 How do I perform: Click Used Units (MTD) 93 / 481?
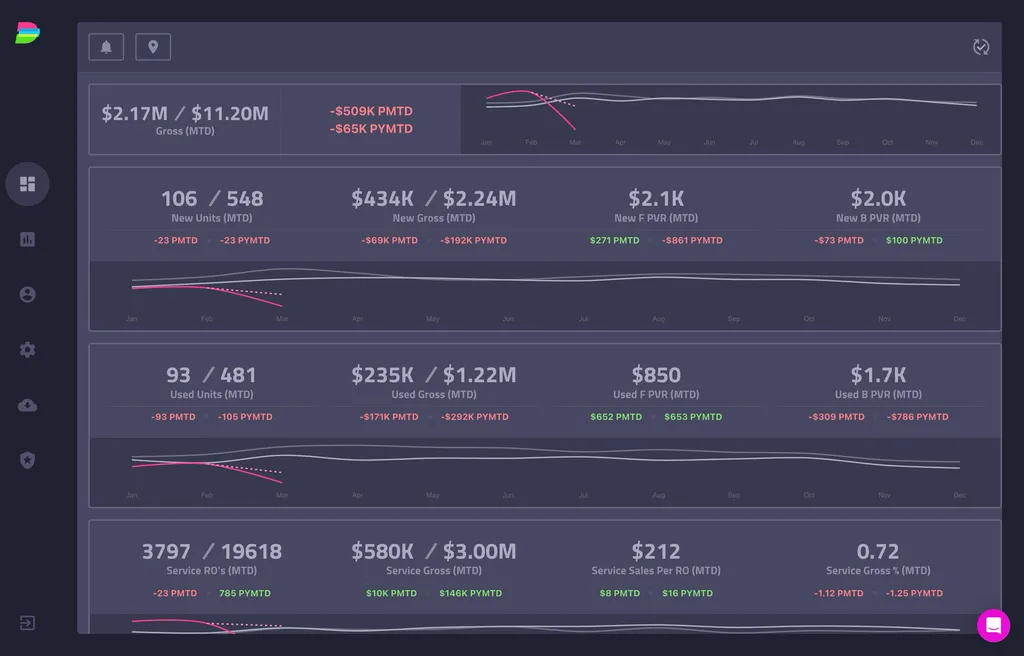[212, 374]
